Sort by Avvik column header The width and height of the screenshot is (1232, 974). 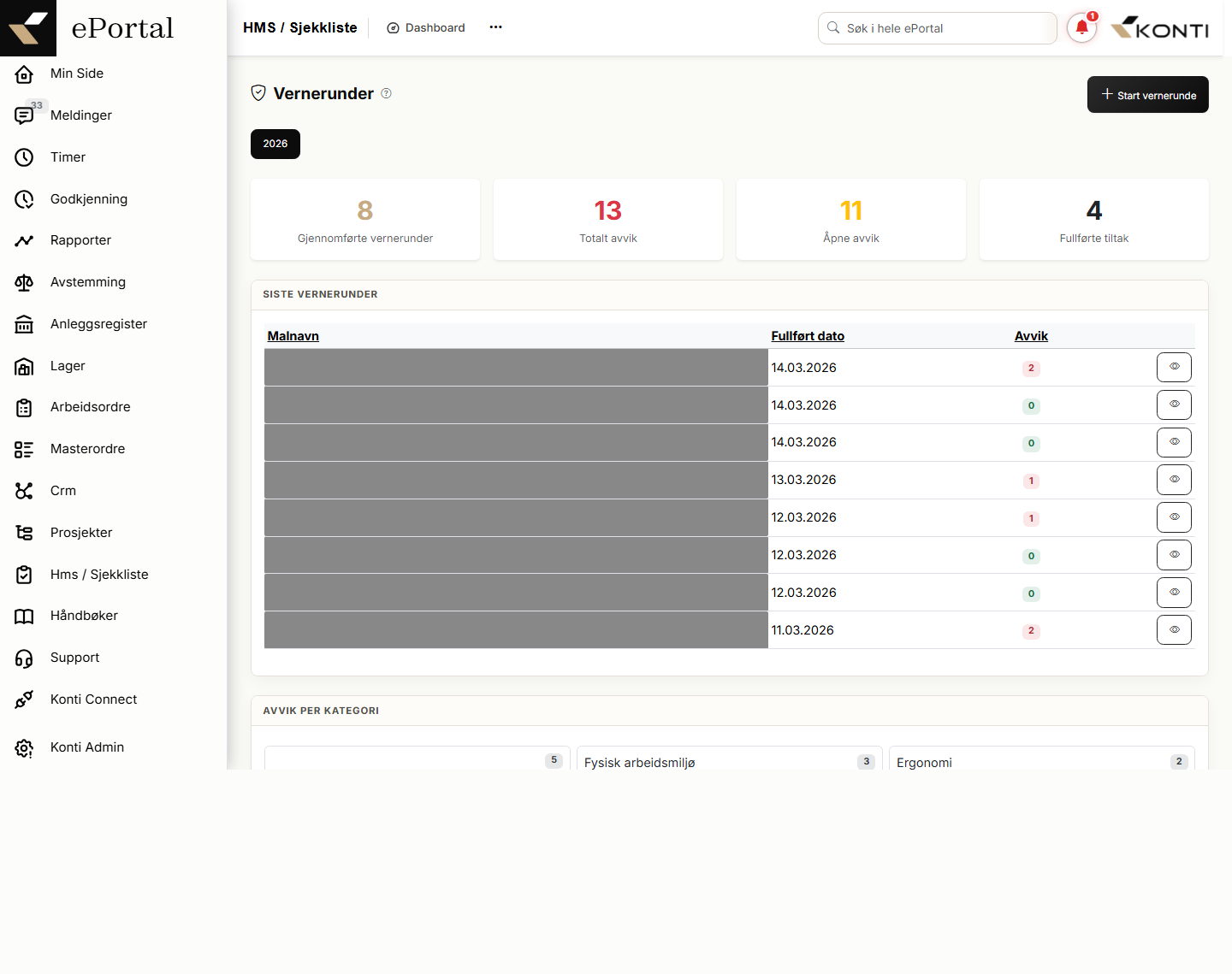(1031, 336)
